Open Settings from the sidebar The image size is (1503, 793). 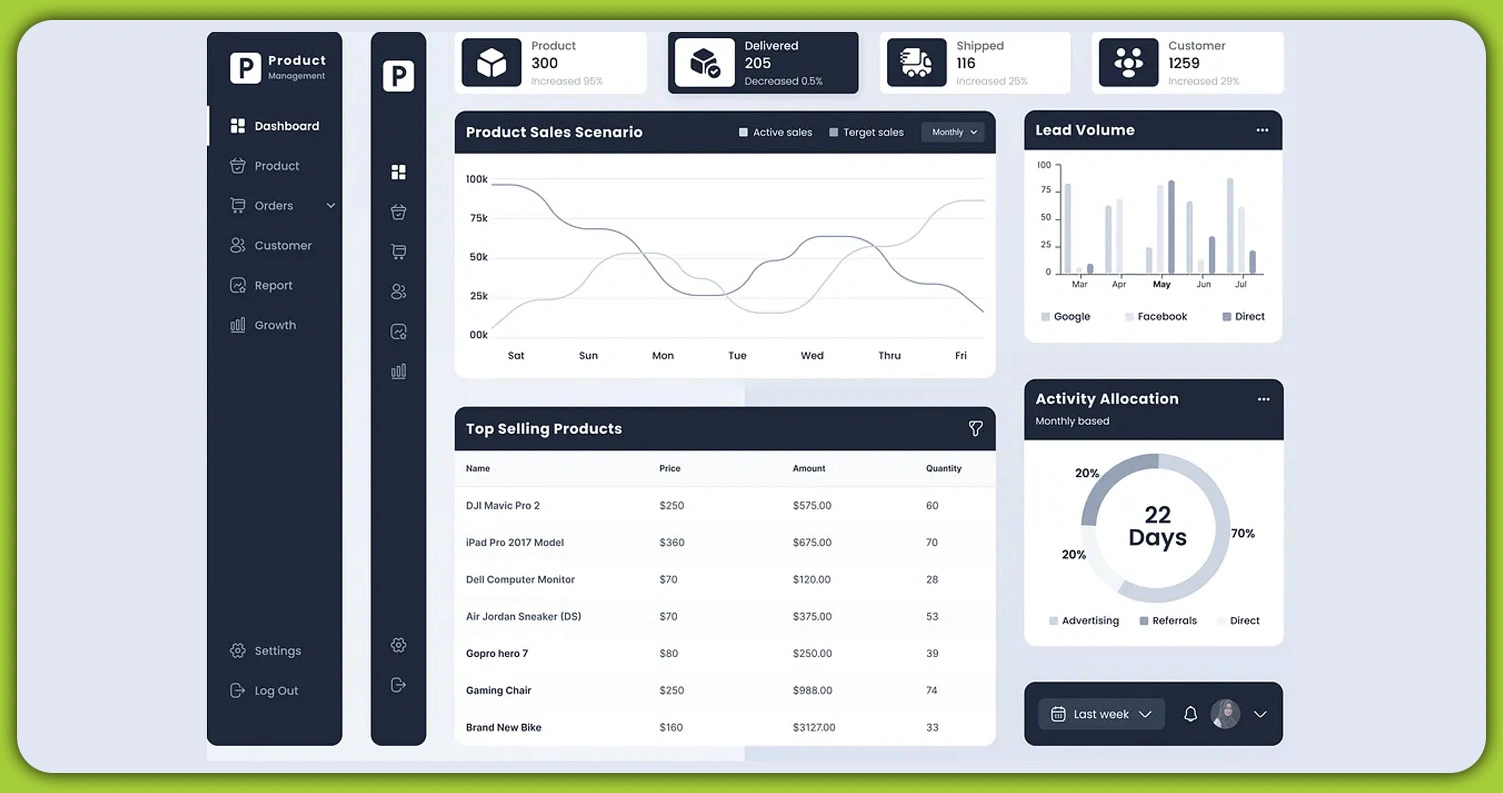tap(266, 650)
